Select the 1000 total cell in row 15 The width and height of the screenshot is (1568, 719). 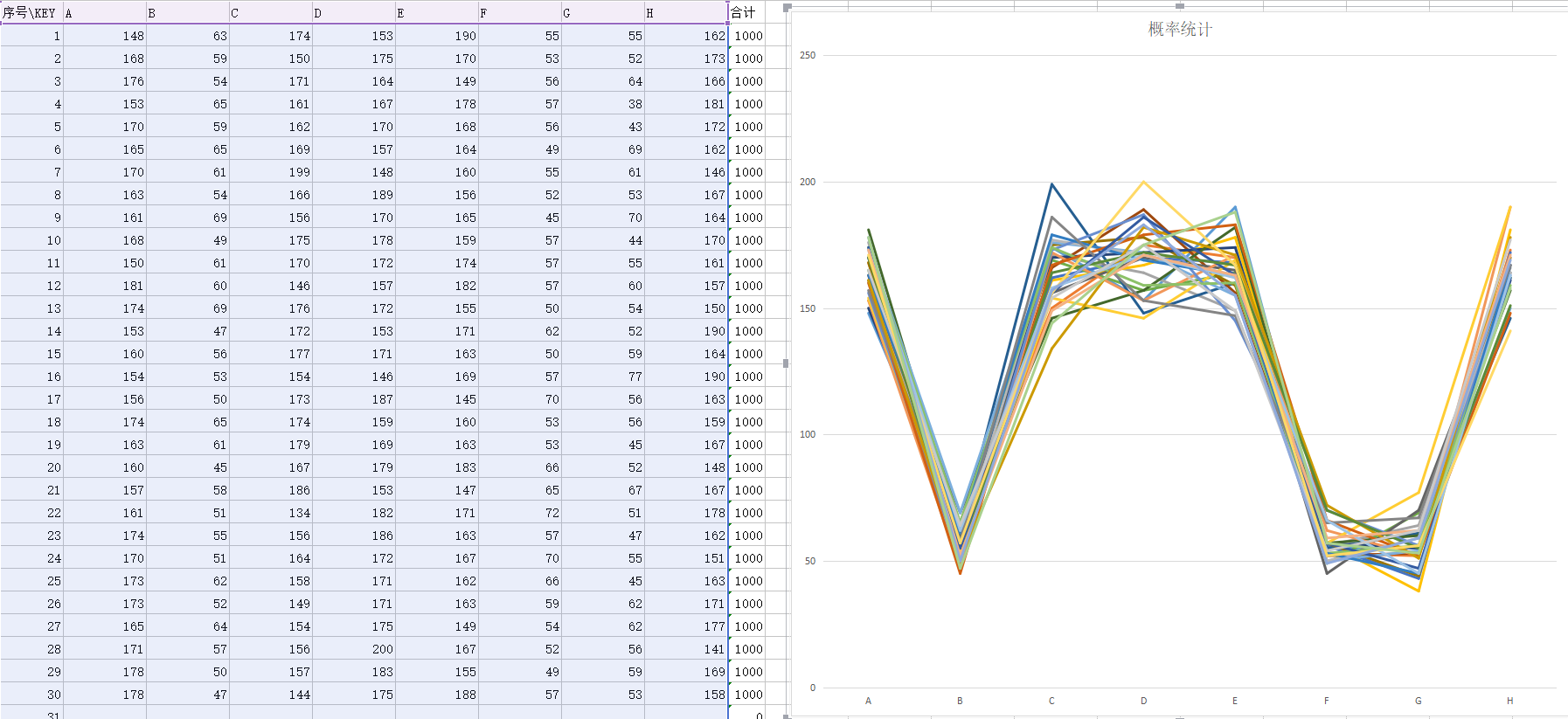[x=747, y=354]
